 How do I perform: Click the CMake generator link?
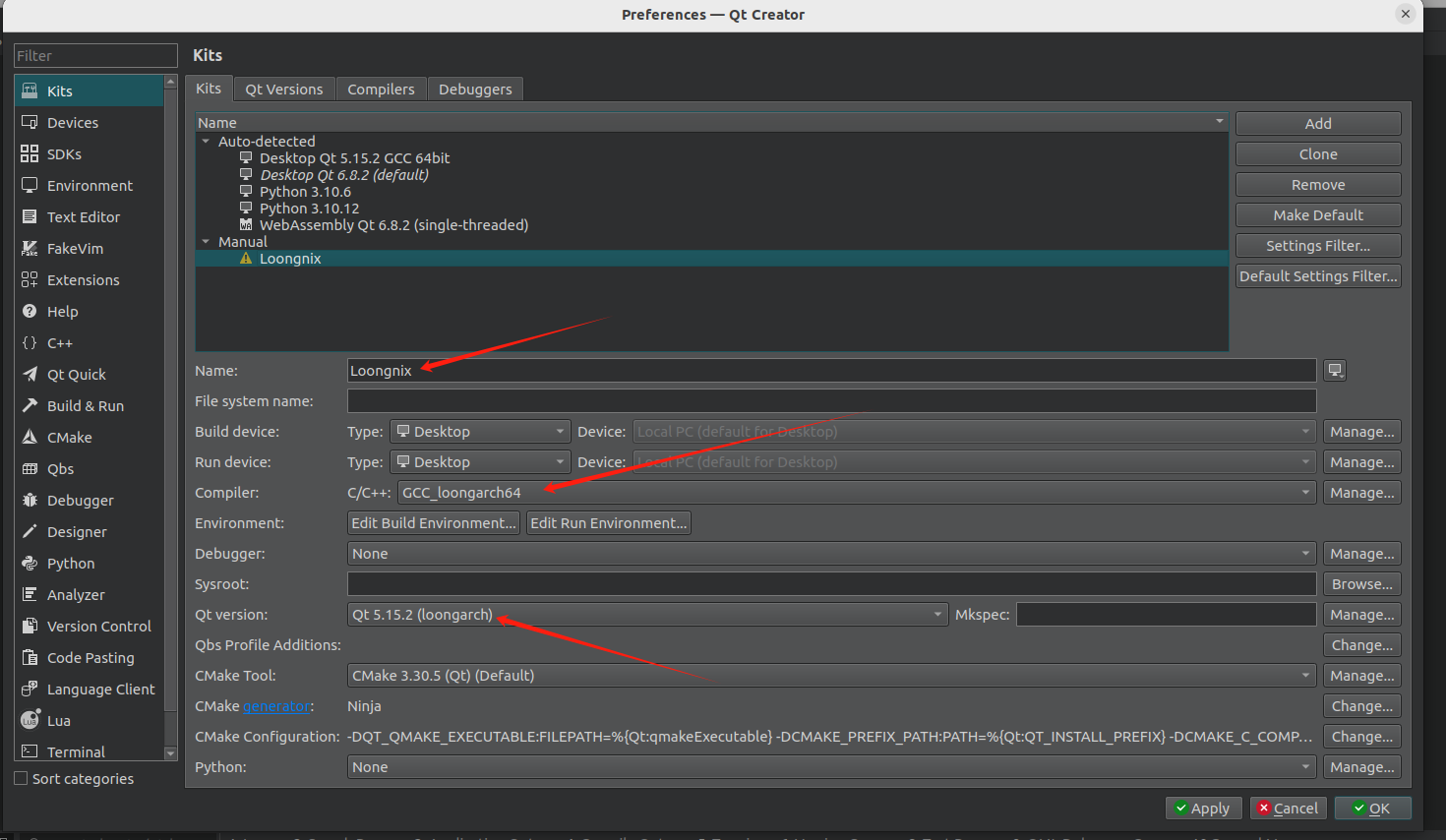click(276, 706)
